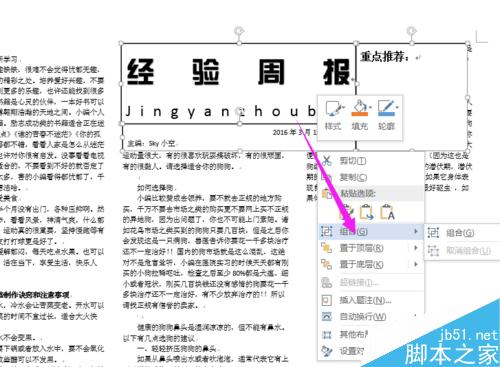The width and height of the screenshot is (500, 367).
Task: Click the 填充 (Fill) paint bucket icon
Action: (x=359, y=107)
